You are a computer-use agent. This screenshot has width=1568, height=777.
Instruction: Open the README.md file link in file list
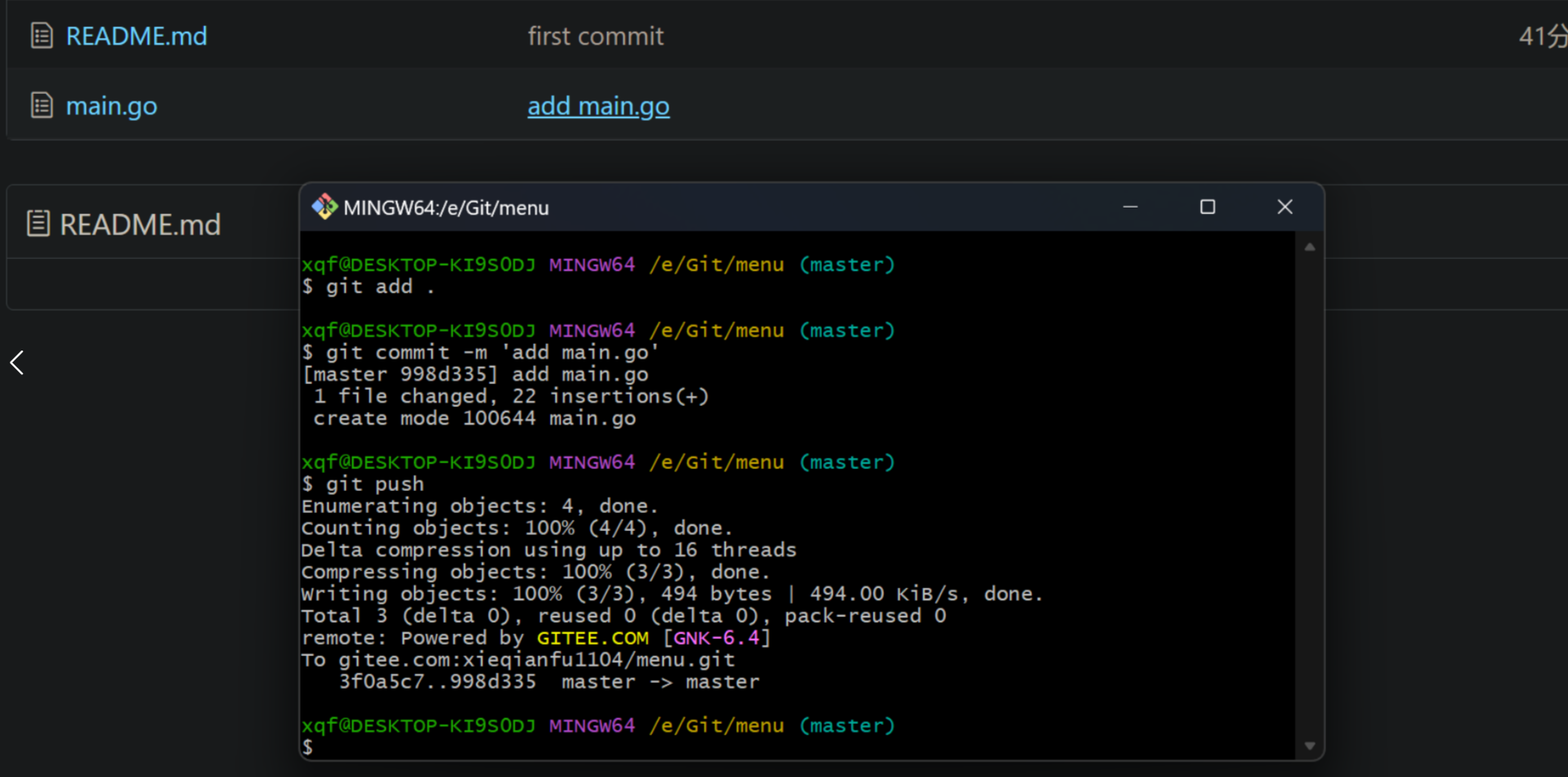[x=136, y=36]
